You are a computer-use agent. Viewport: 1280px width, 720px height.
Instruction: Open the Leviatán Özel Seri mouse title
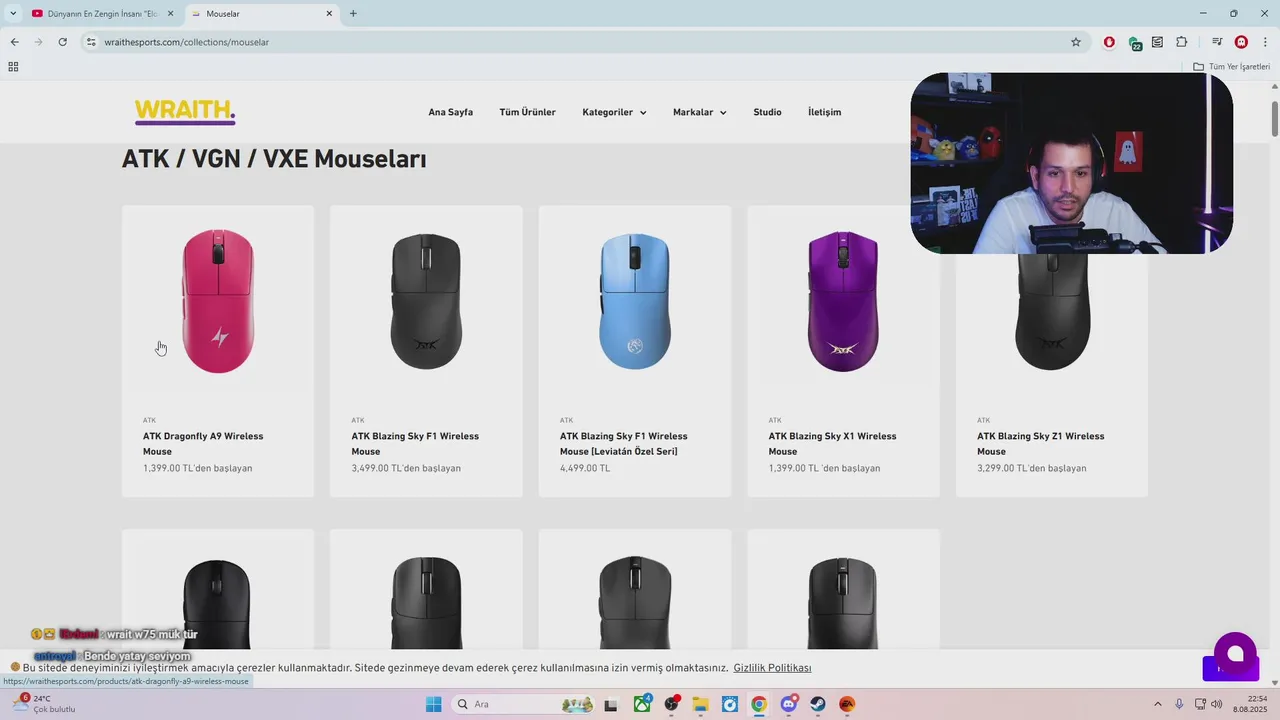click(624, 444)
